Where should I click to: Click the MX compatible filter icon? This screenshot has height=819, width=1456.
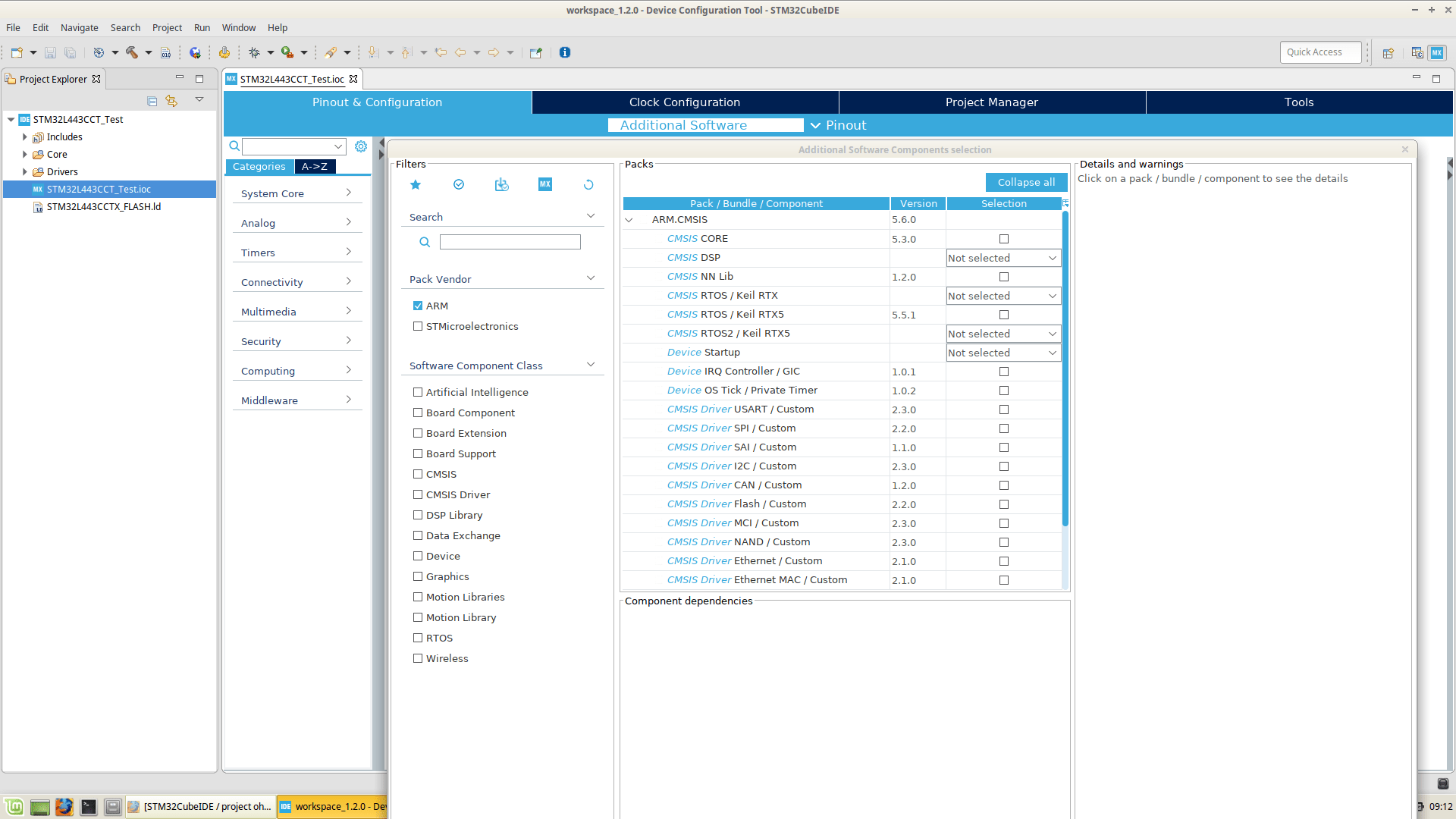545,184
